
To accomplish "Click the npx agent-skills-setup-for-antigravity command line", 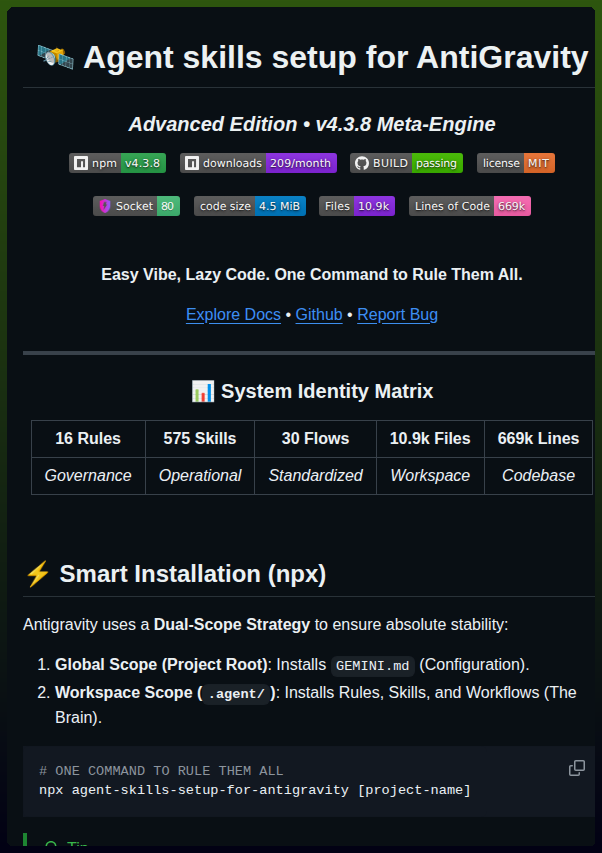I will pos(255,790).
